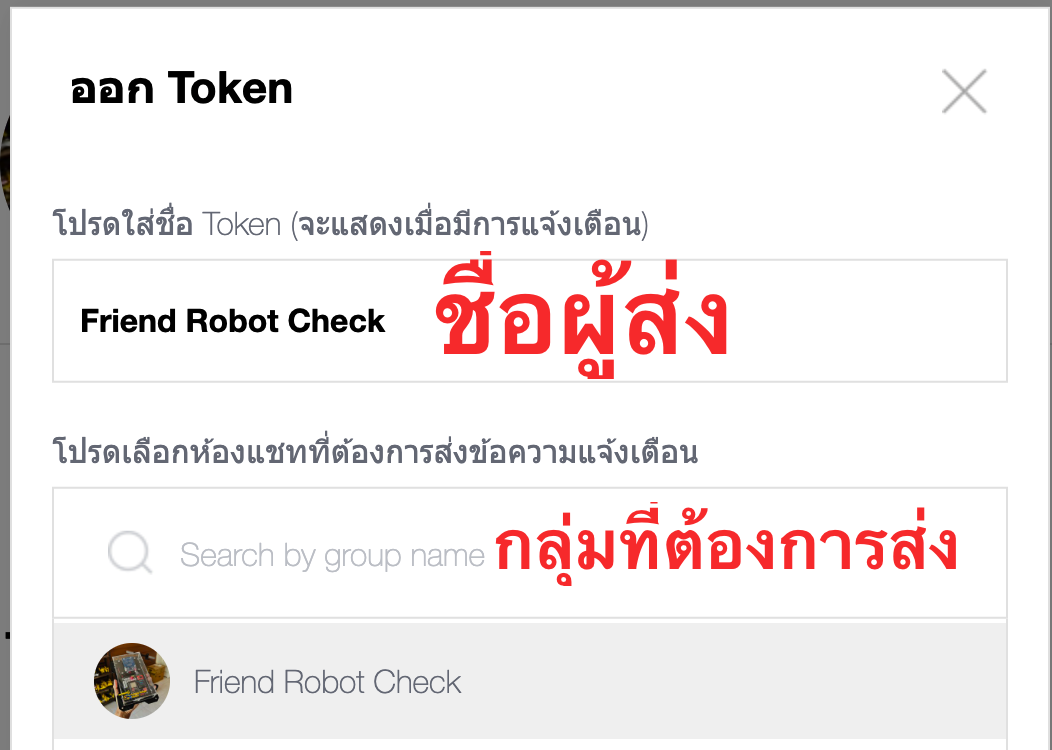Image resolution: width=1052 pixels, height=750 pixels.
Task: Click the magnifying glass search icon
Action: pos(130,553)
